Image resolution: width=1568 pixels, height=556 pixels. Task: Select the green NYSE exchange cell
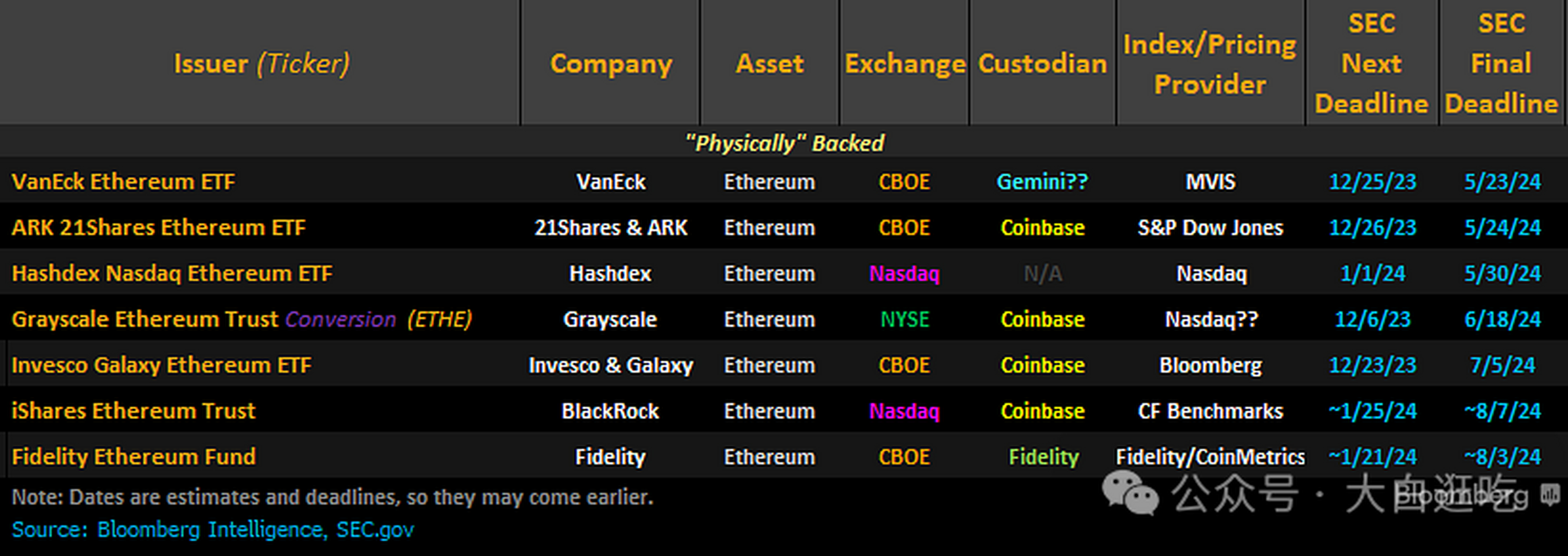[904, 319]
